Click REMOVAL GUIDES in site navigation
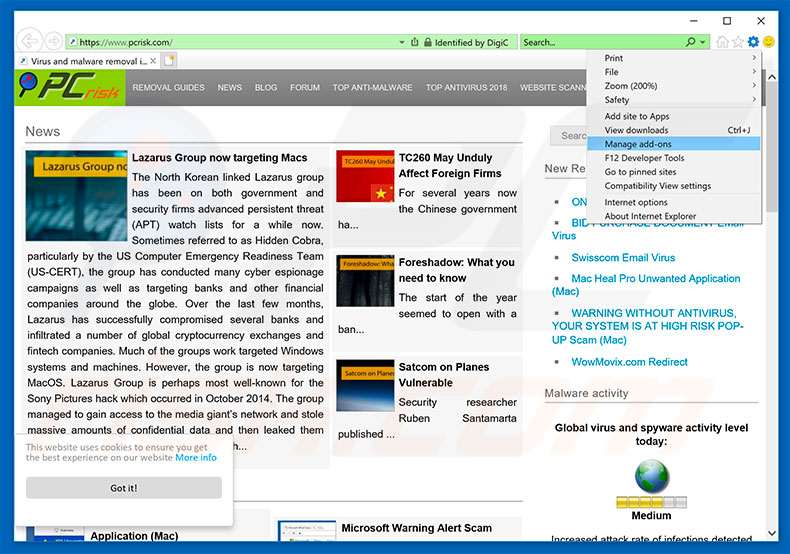The height and width of the screenshot is (554, 790). pyautogui.click(x=168, y=87)
